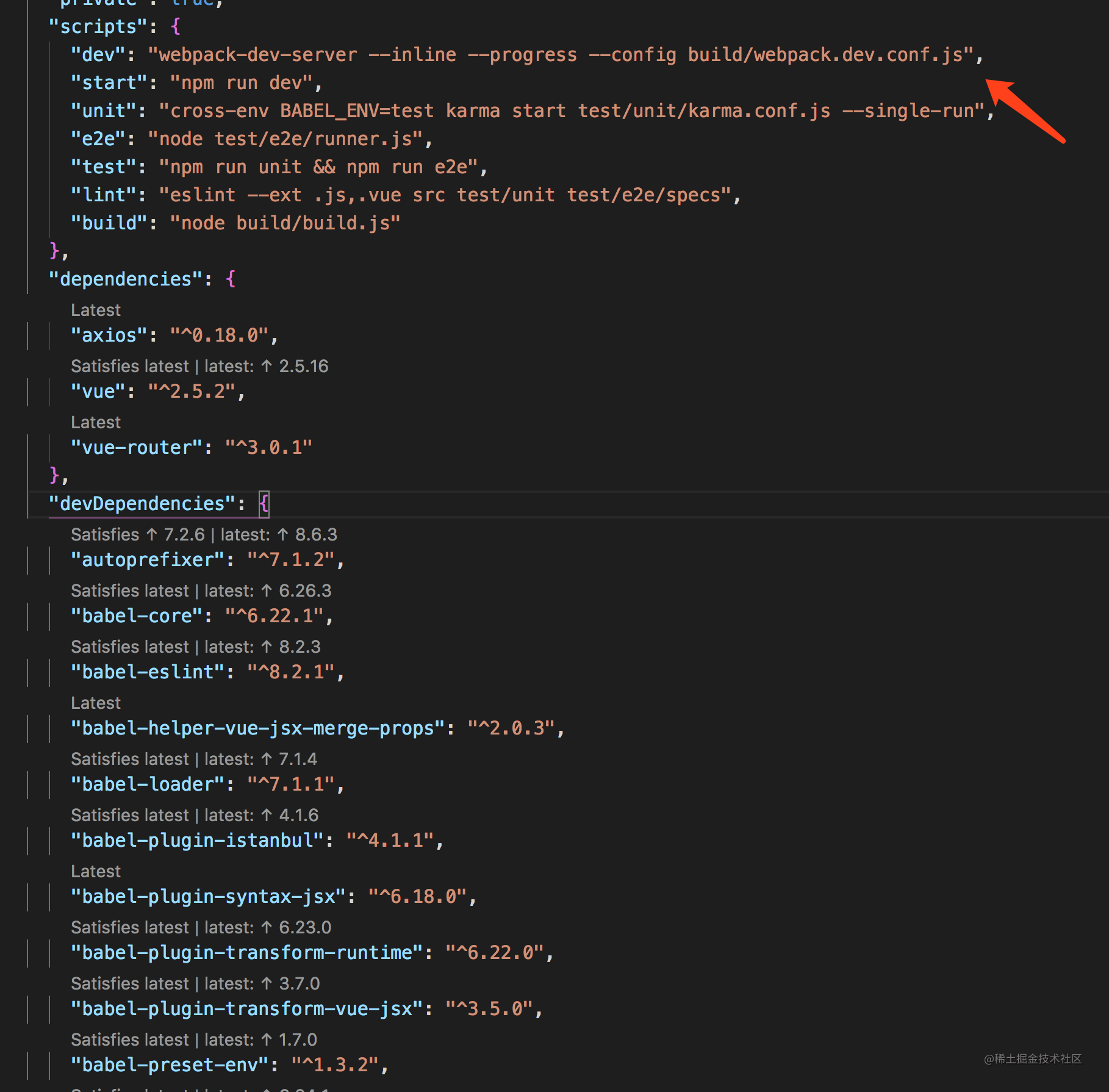Click the "scripts" key
Screen dimensions: 1109x1092
[x=98, y=27]
